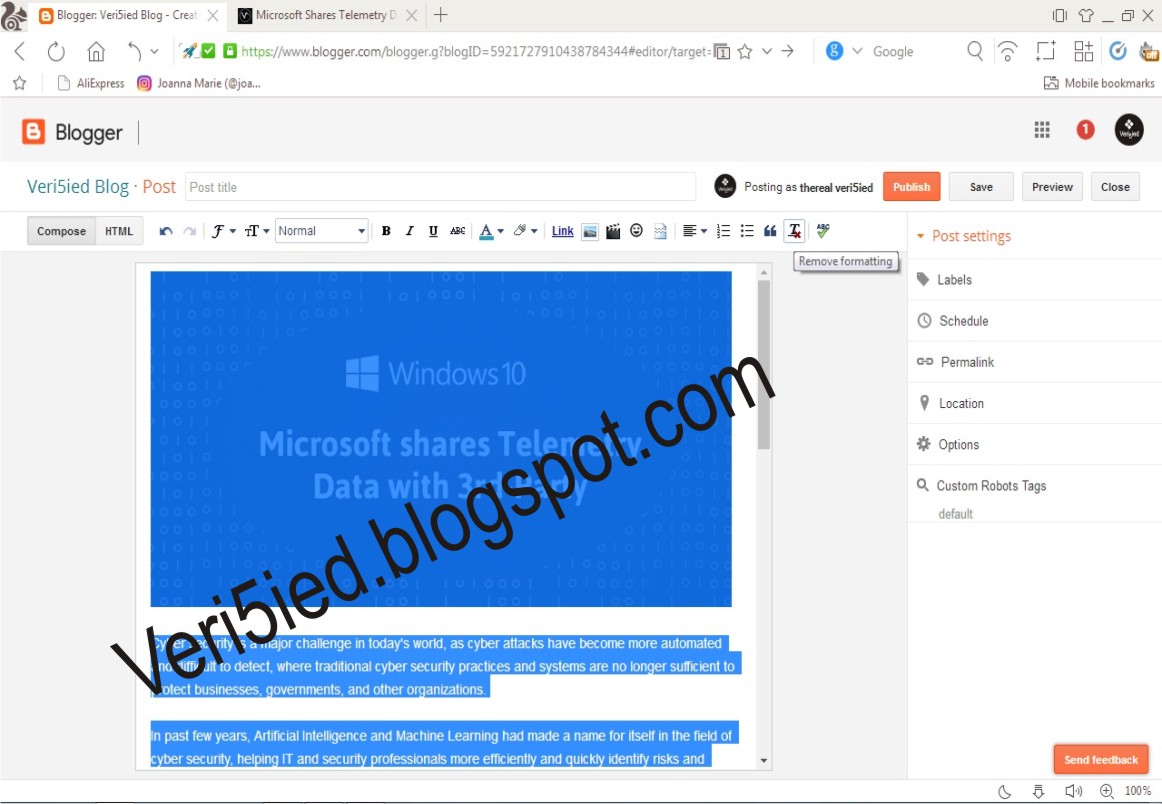
Task: Switch to Compose editing mode
Action: [61, 231]
